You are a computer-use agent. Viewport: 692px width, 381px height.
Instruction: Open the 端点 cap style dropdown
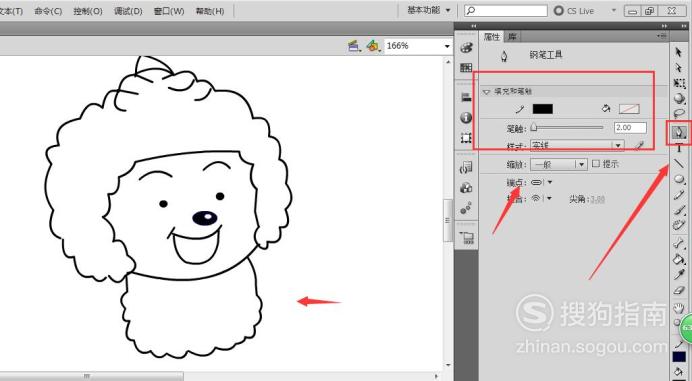(542, 182)
